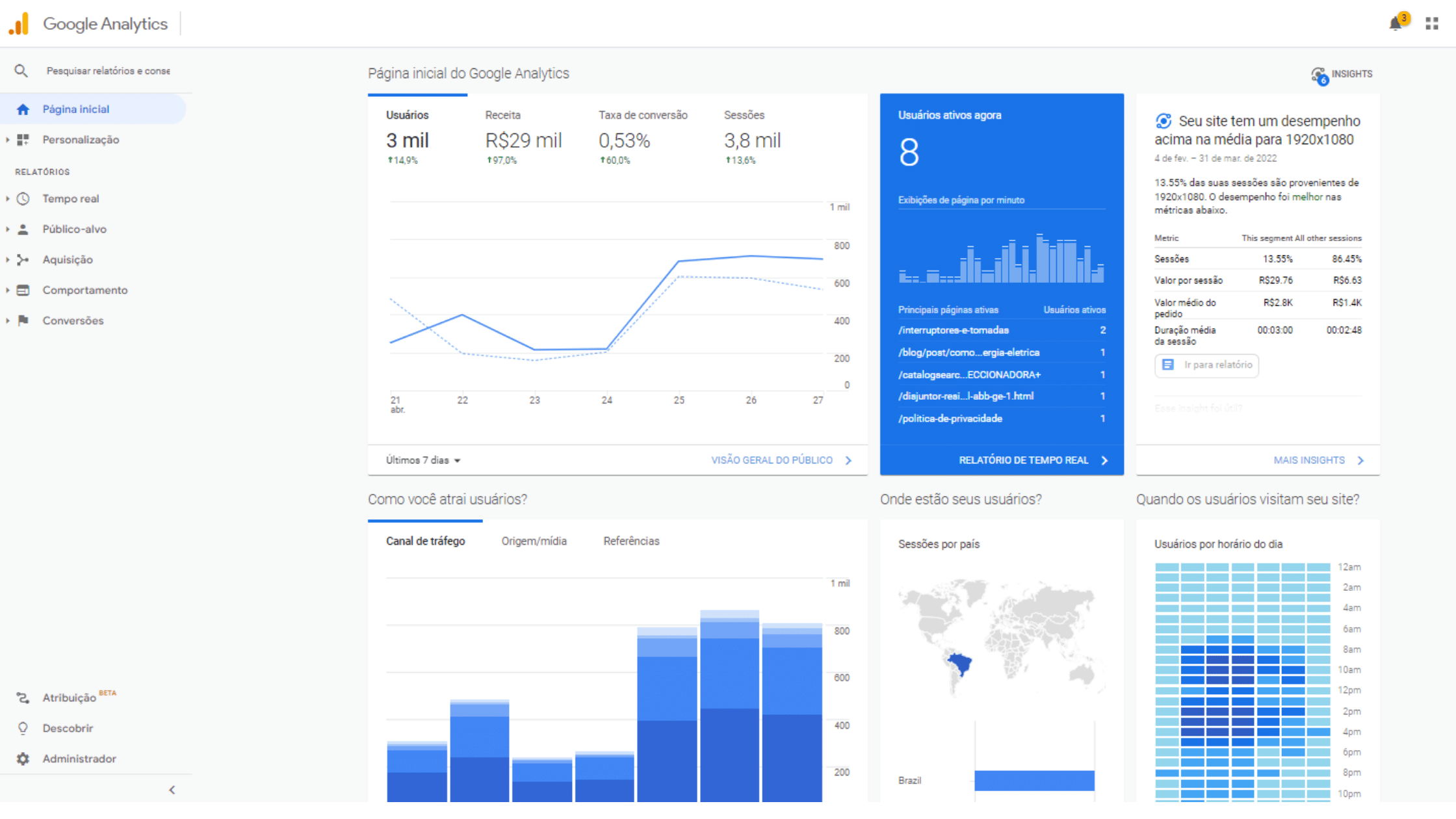Expand the Tempo real reports

point(7,199)
